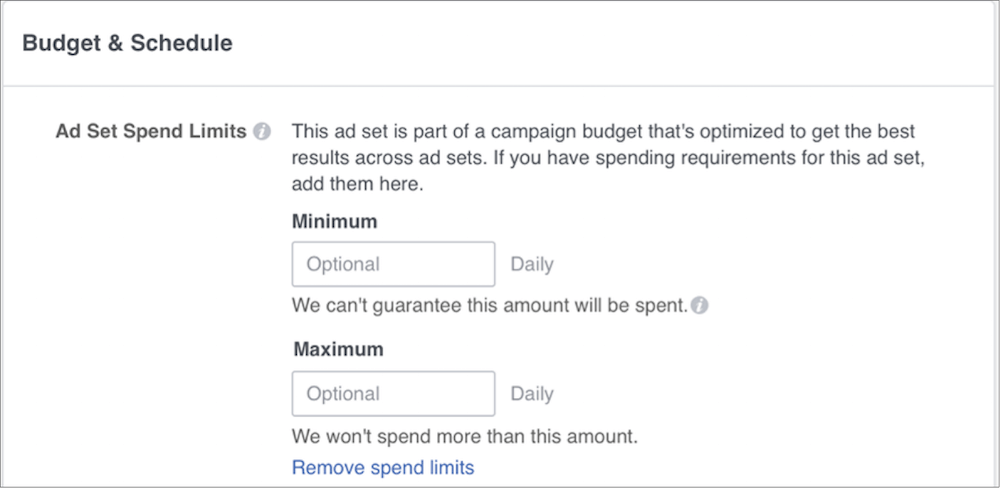Click the info icon beside Ad Set Spend Limits
This screenshot has height=488, width=1000.
point(262,132)
